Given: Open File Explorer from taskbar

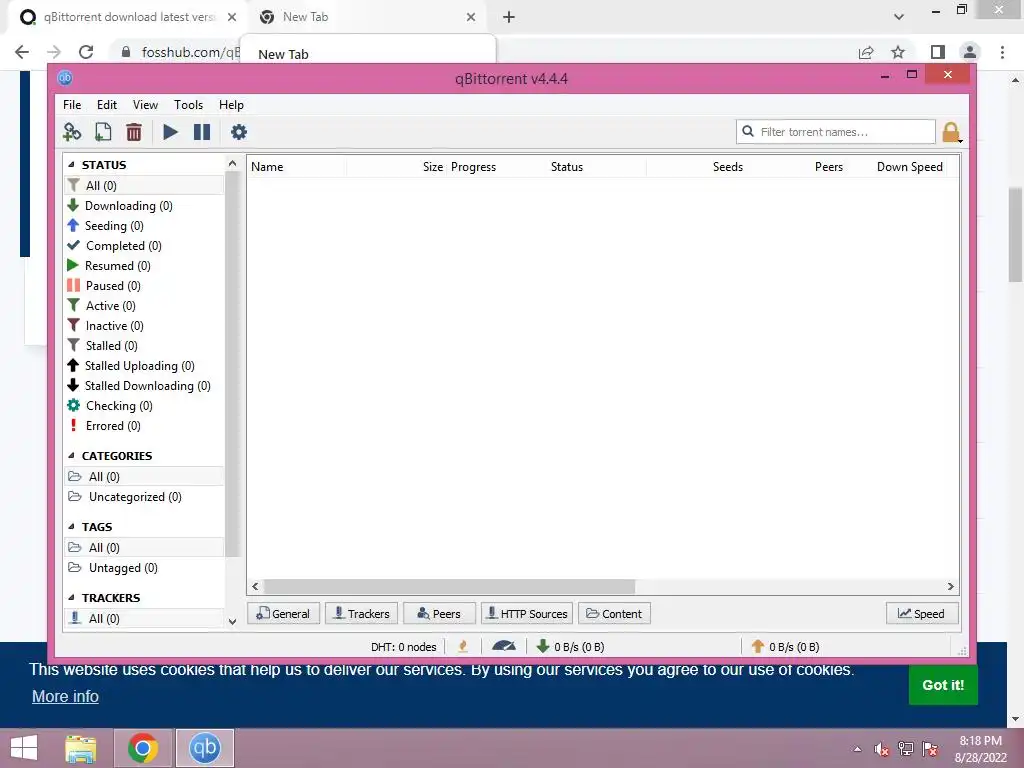Looking at the screenshot, I should pyautogui.click(x=81, y=748).
